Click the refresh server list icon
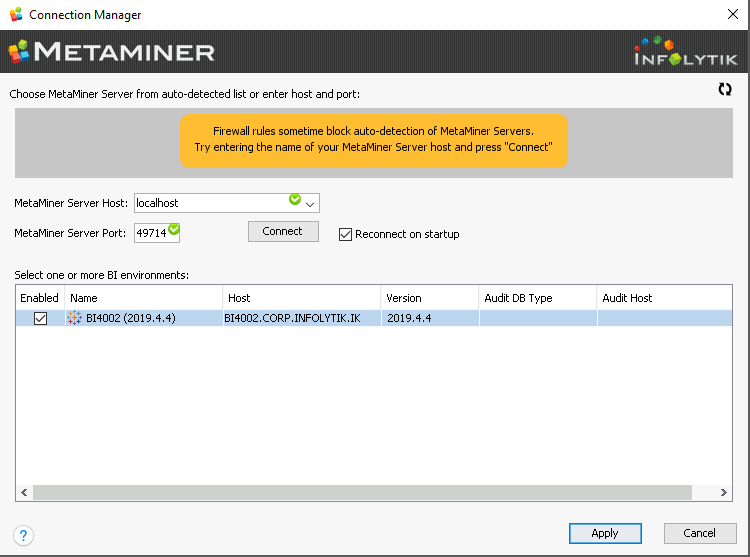This screenshot has width=750, height=557. point(725,89)
